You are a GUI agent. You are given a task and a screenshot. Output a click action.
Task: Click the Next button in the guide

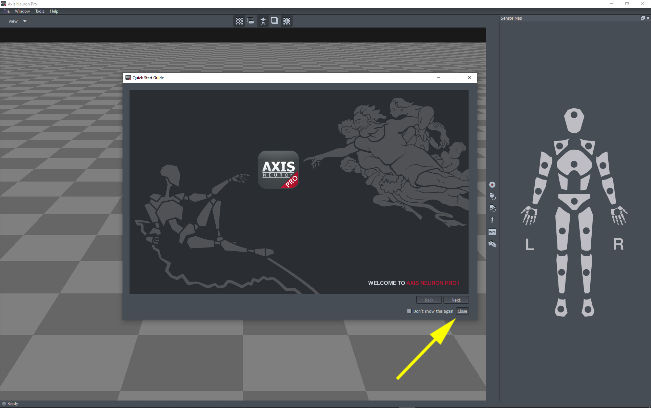pyautogui.click(x=456, y=299)
